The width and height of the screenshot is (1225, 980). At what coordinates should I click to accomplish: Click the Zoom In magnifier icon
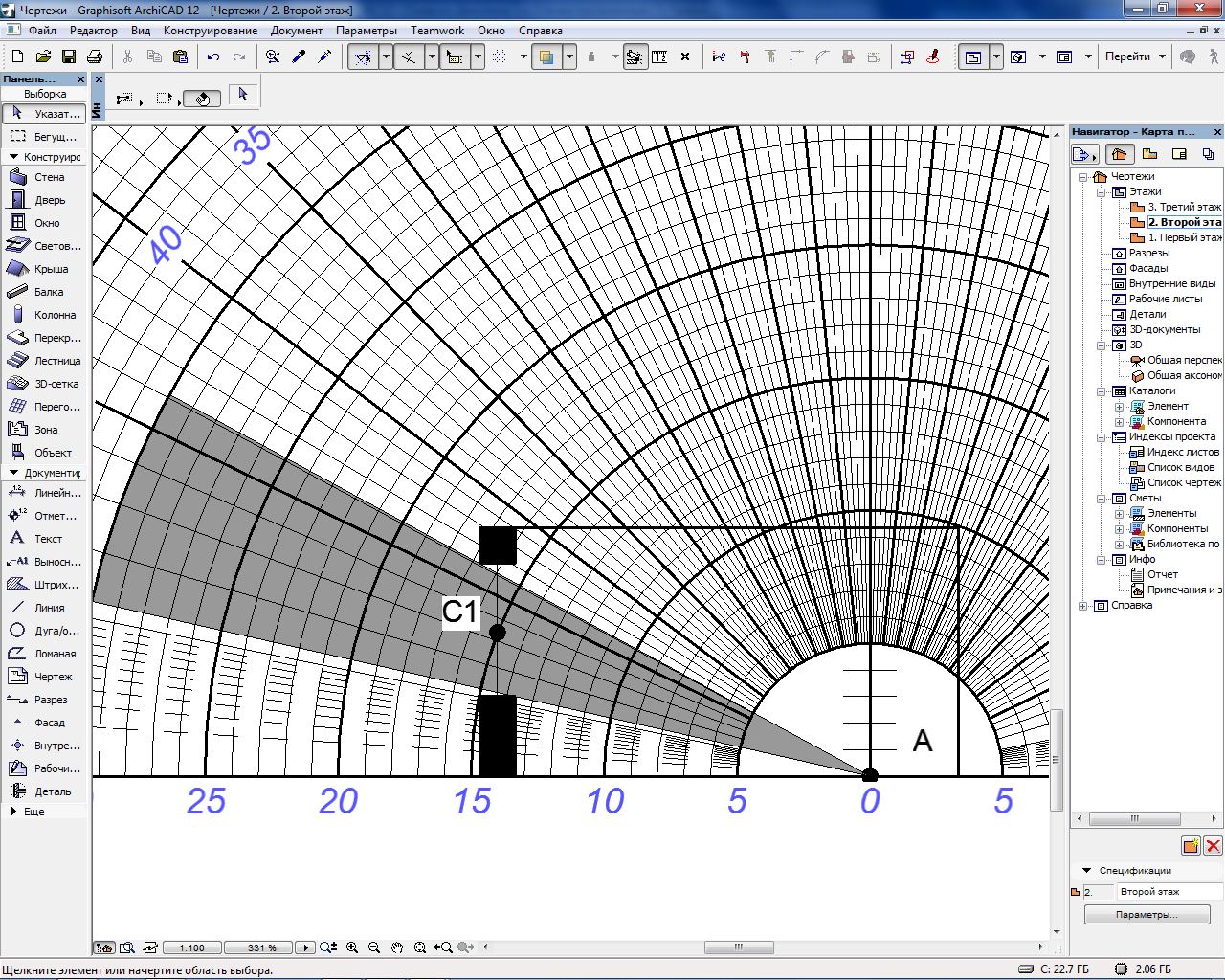coord(352,947)
